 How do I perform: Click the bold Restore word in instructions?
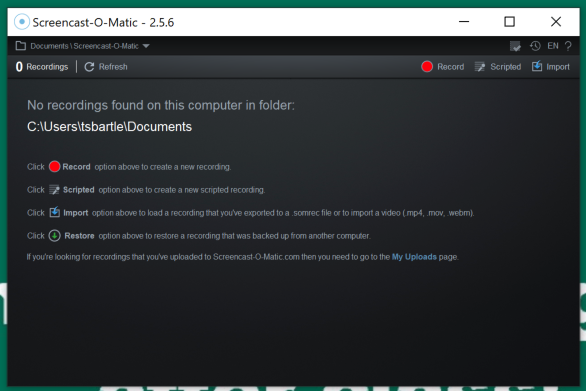click(x=79, y=236)
